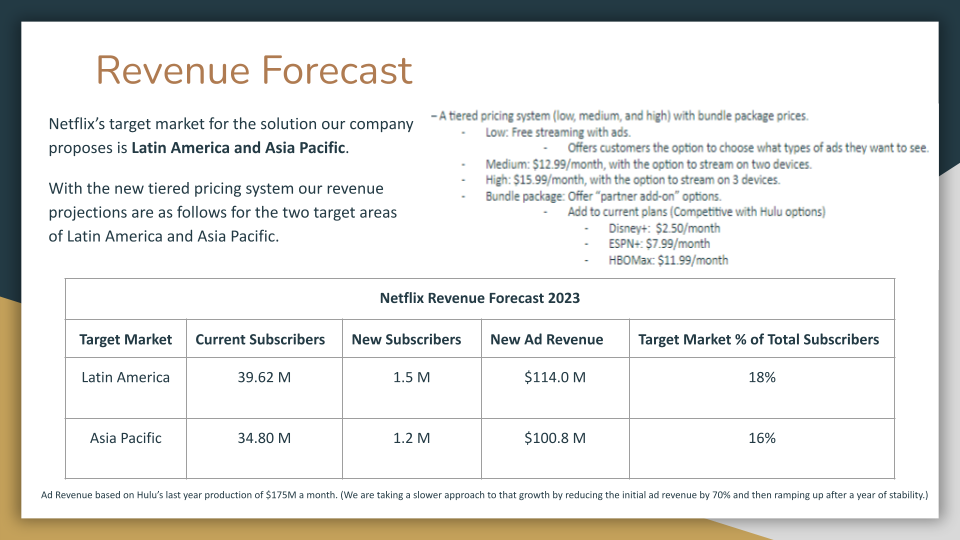This screenshot has height=540, width=960.
Task: Select the bold "Latin America and Asia Pacific" text
Action: 239,148
